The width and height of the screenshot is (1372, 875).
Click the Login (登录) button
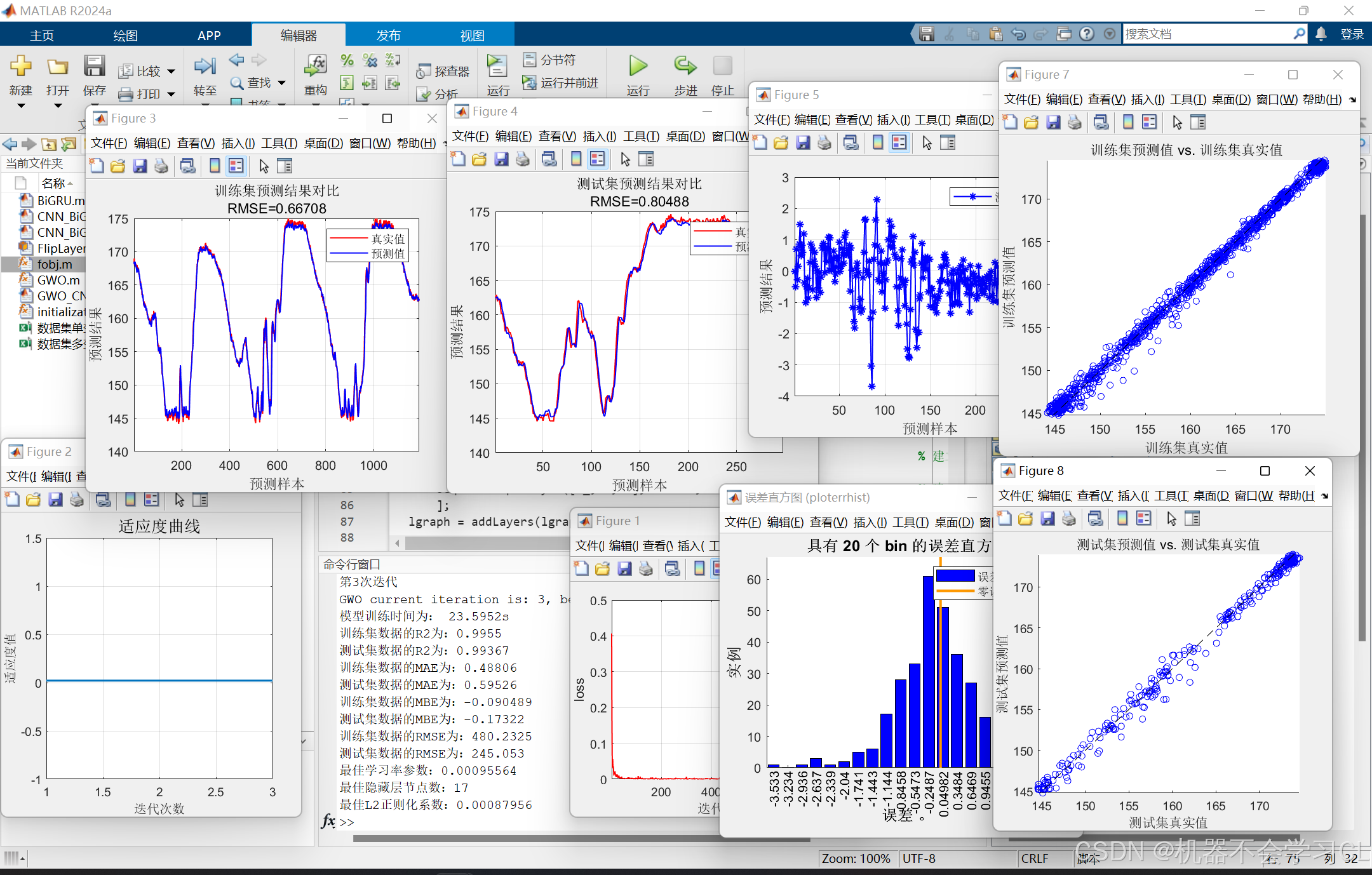1352,34
